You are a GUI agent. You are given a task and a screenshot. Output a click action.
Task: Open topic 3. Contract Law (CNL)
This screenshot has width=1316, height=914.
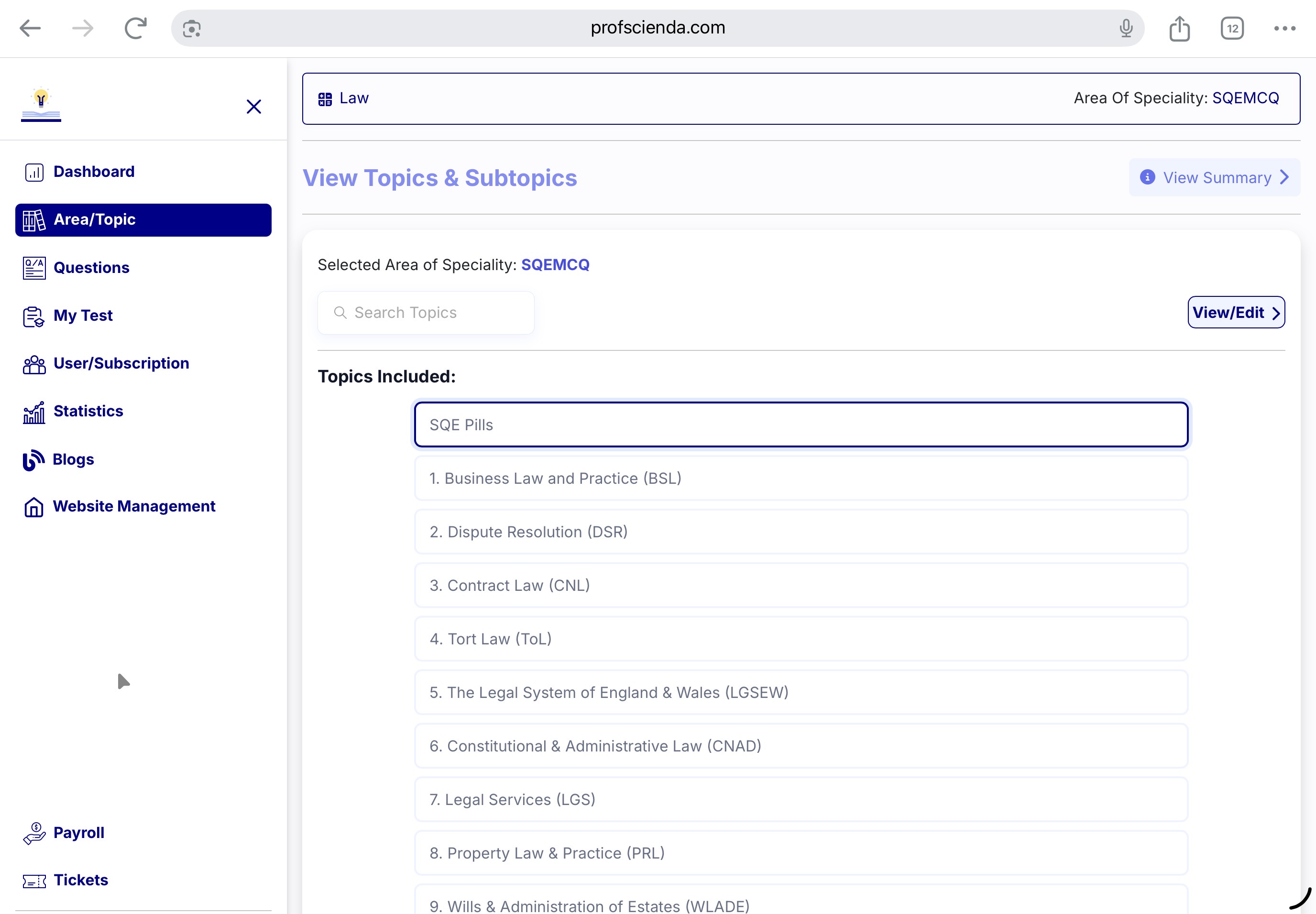pyautogui.click(x=801, y=585)
